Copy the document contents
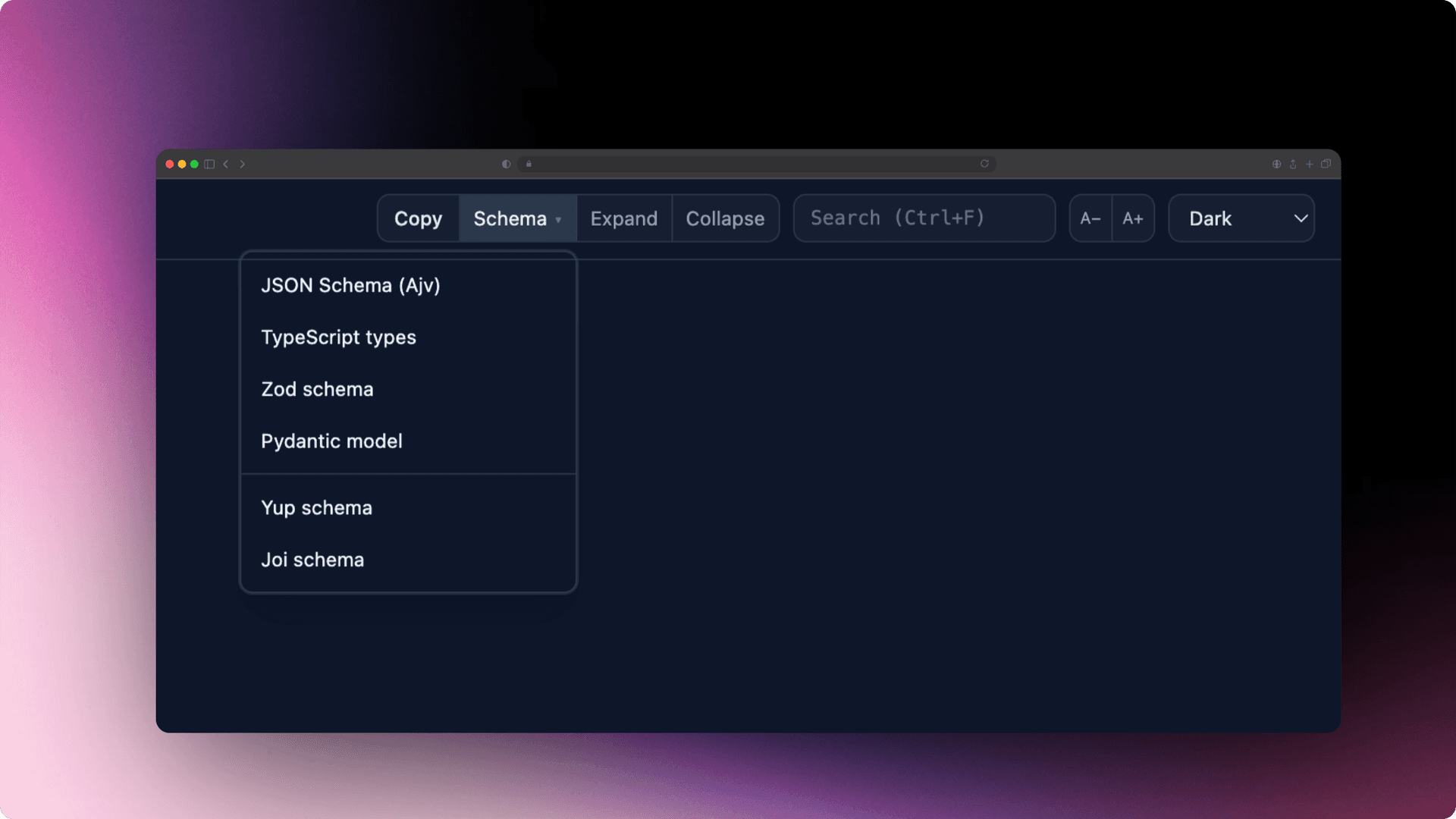 pos(418,218)
